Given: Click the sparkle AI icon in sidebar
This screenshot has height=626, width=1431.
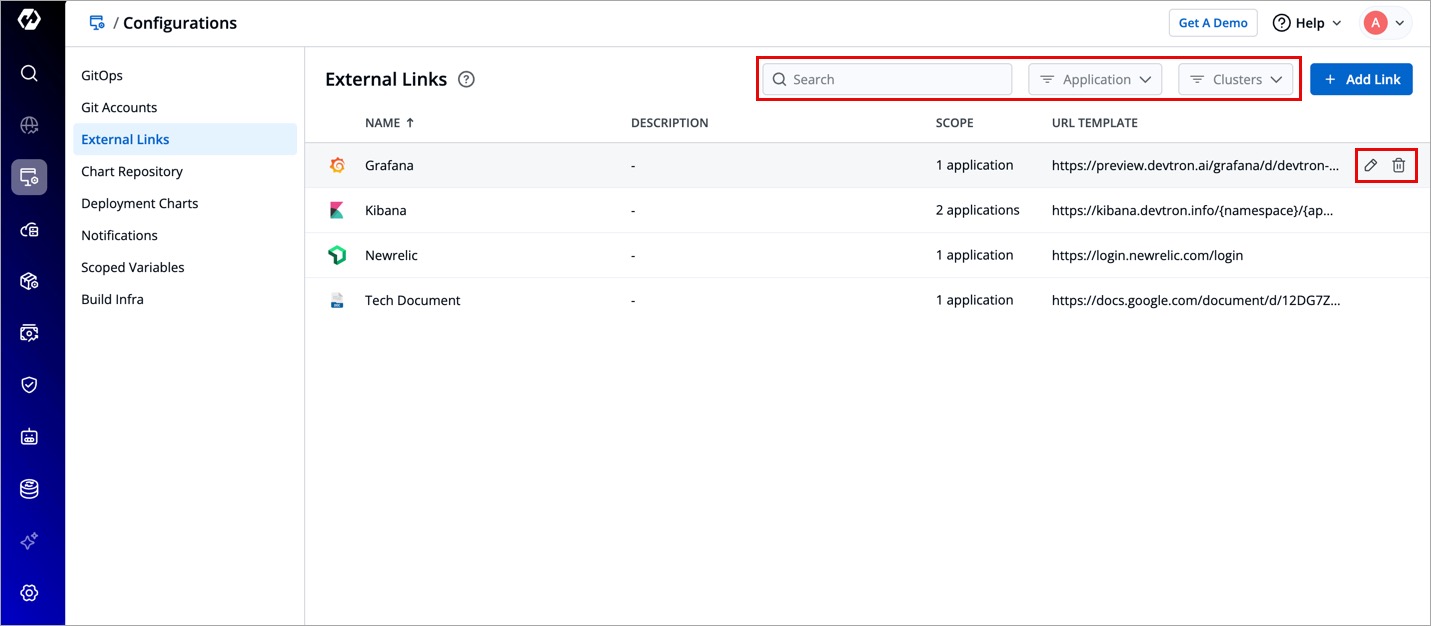Looking at the screenshot, I should 29,541.
